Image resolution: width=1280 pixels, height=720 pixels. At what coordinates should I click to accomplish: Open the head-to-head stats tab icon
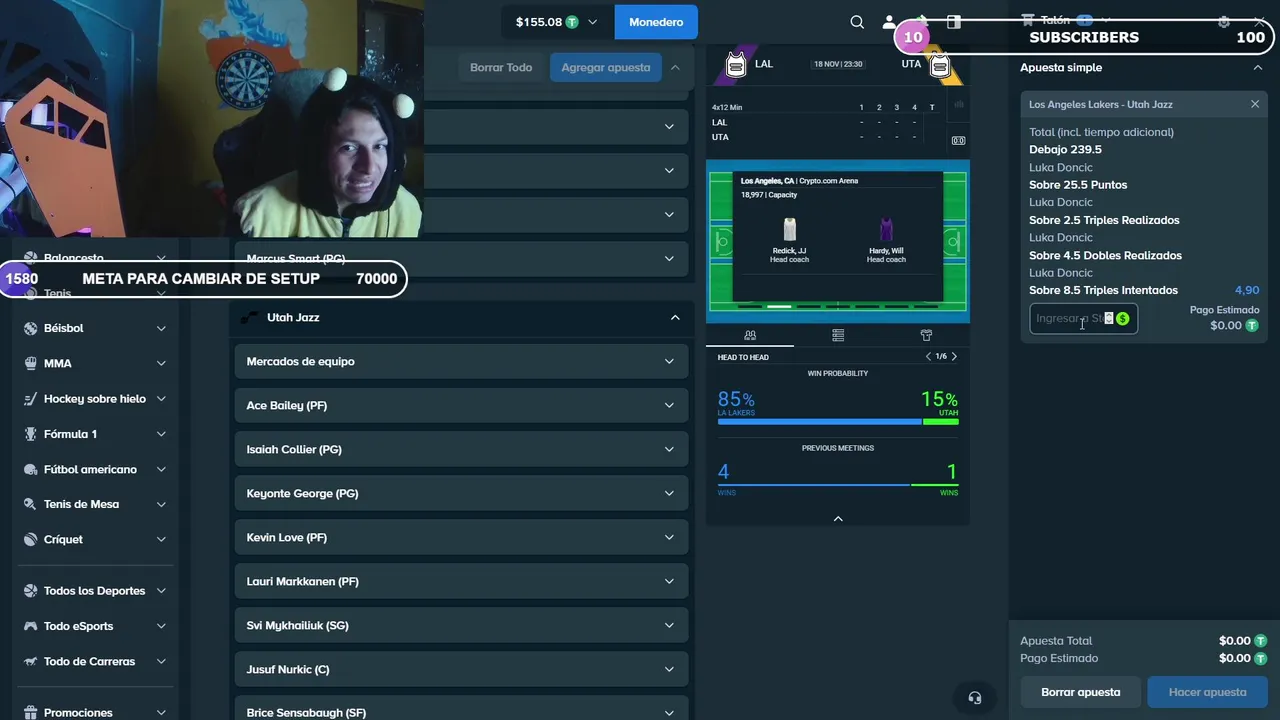[750, 335]
